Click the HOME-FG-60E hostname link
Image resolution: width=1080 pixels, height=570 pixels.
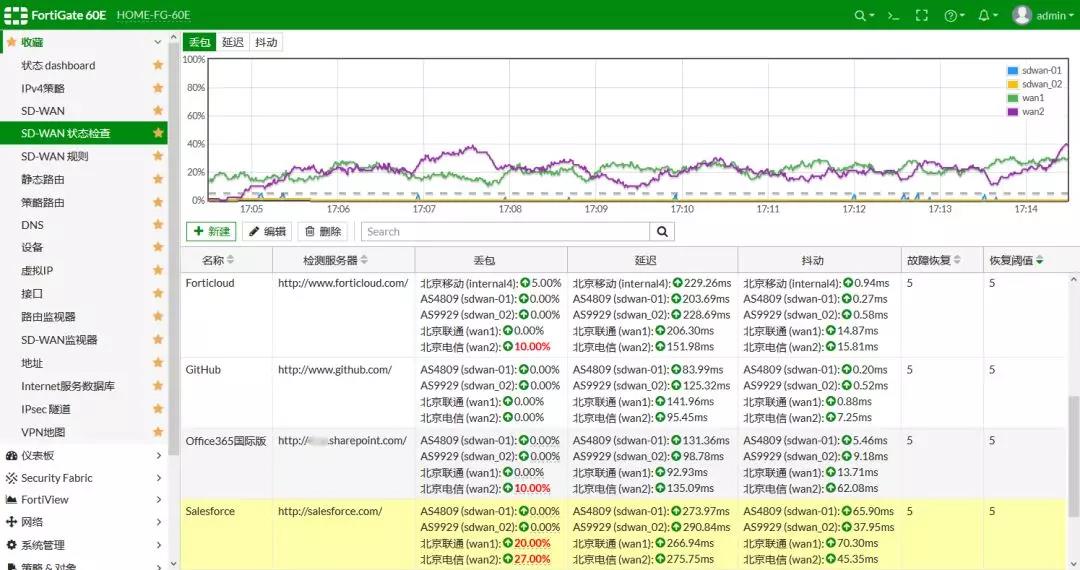(154, 15)
